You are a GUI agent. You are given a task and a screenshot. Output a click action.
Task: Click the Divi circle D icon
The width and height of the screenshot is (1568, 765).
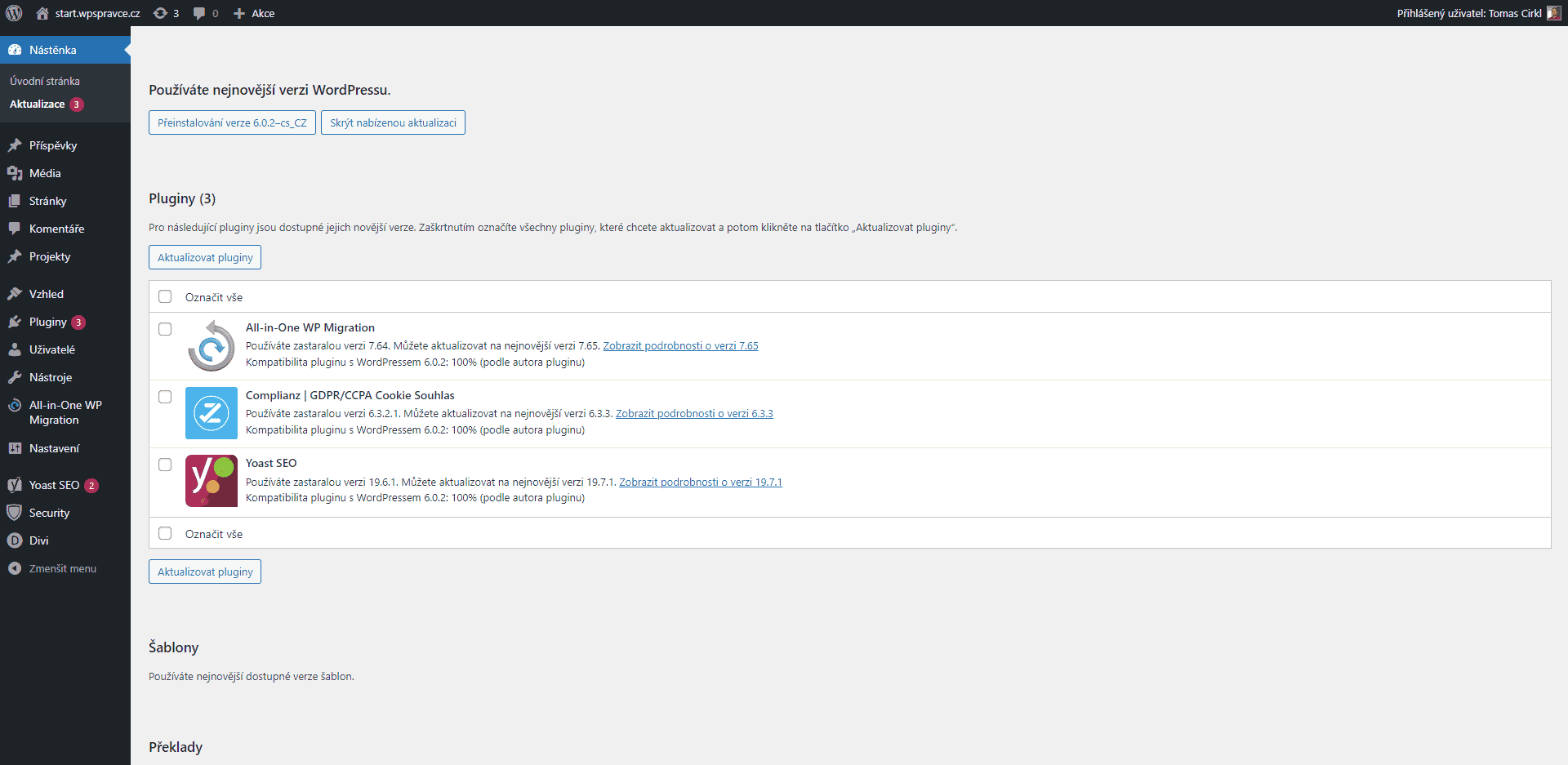[15, 540]
